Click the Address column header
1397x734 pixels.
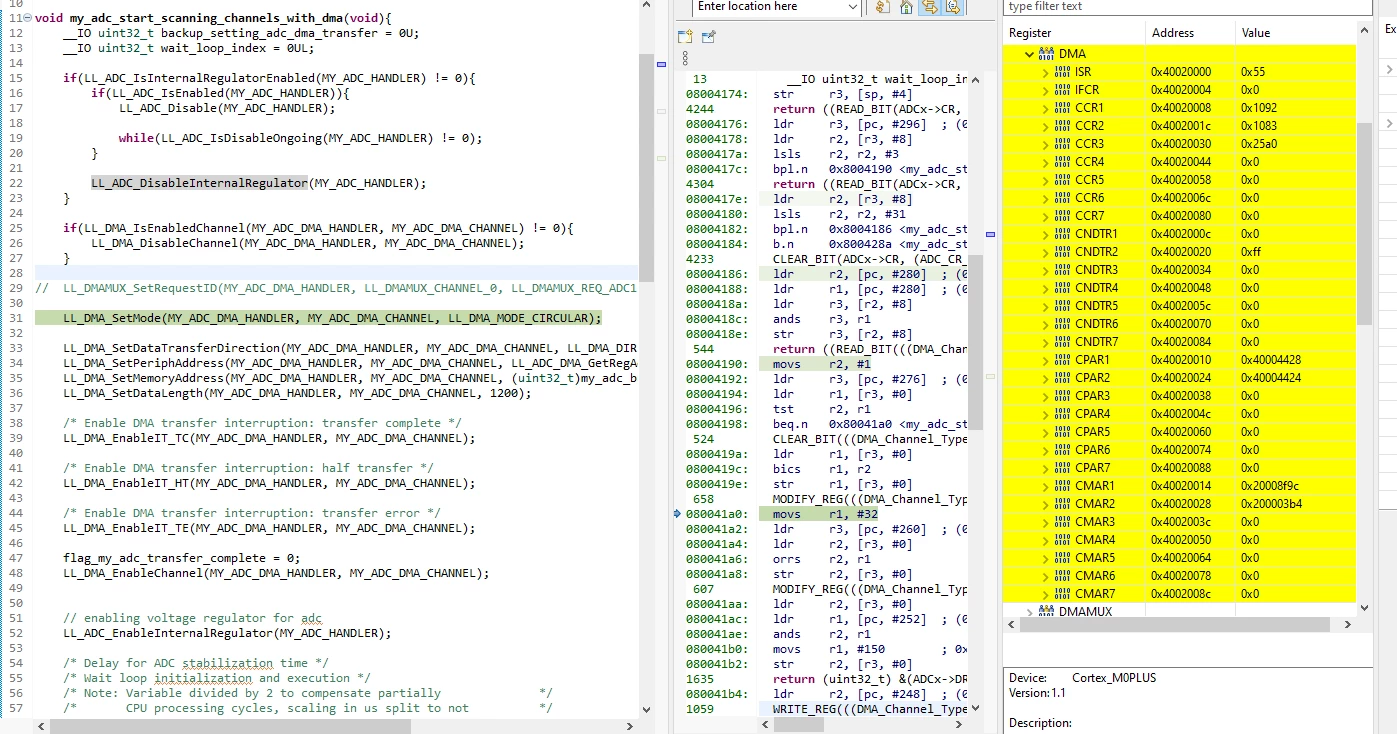point(1190,33)
